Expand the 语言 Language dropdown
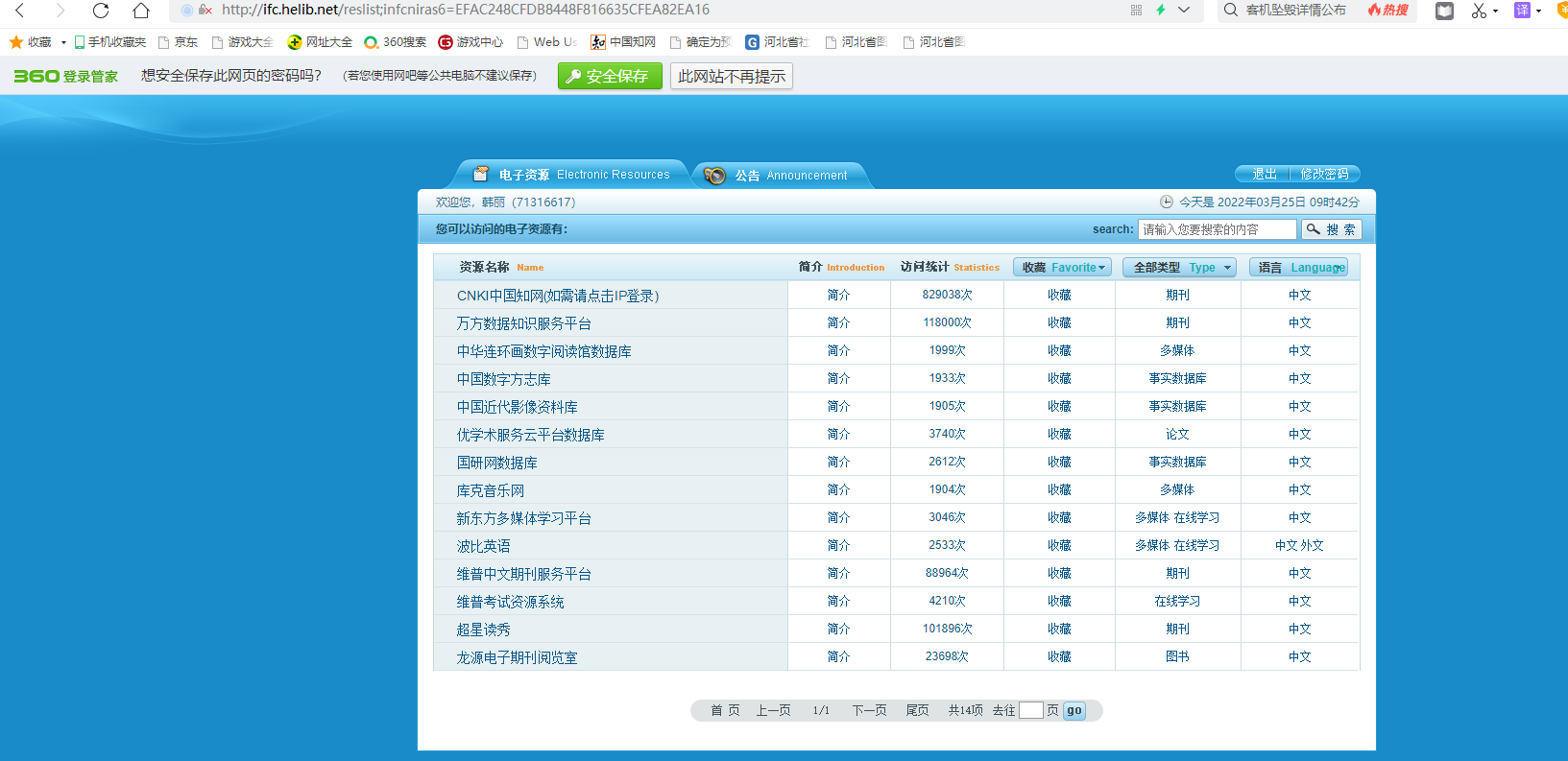The width and height of the screenshot is (1568, 761). [x=1298, y=268]
